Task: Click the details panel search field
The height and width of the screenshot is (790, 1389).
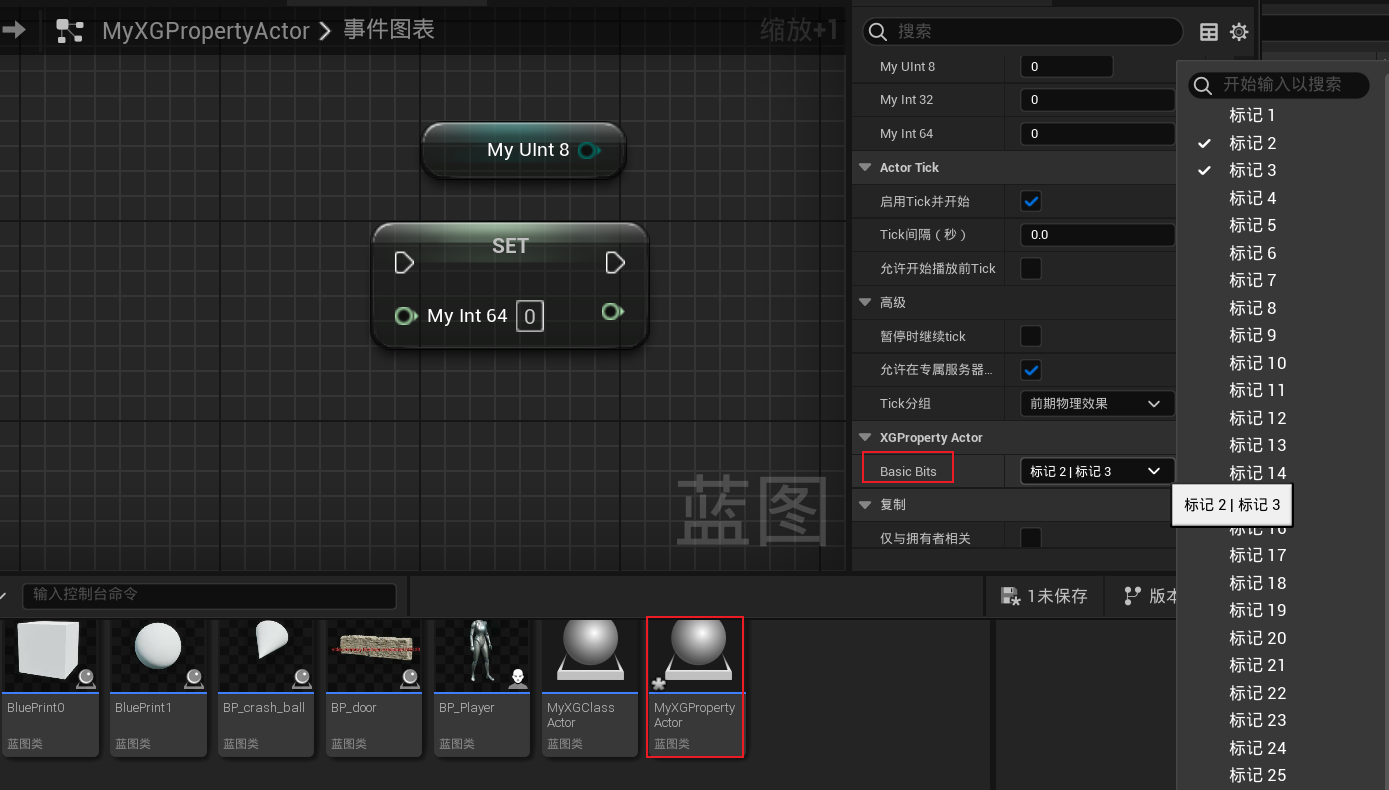Action: (x=1023, y=31)
